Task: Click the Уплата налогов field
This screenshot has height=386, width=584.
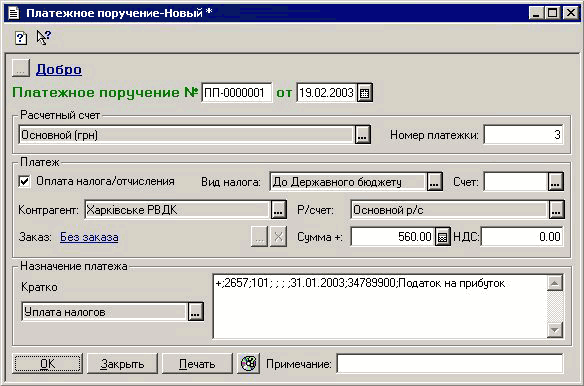Action: coord(104,312)
